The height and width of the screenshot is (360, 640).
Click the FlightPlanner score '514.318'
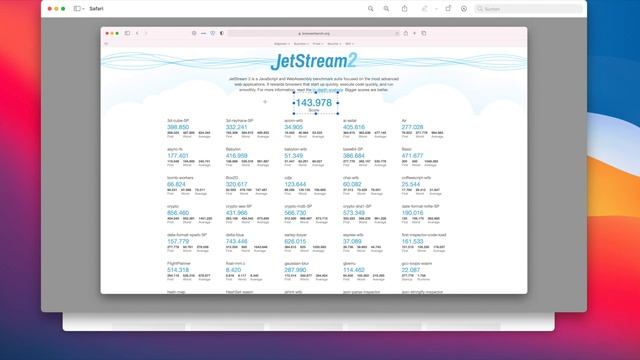point(178,270)
